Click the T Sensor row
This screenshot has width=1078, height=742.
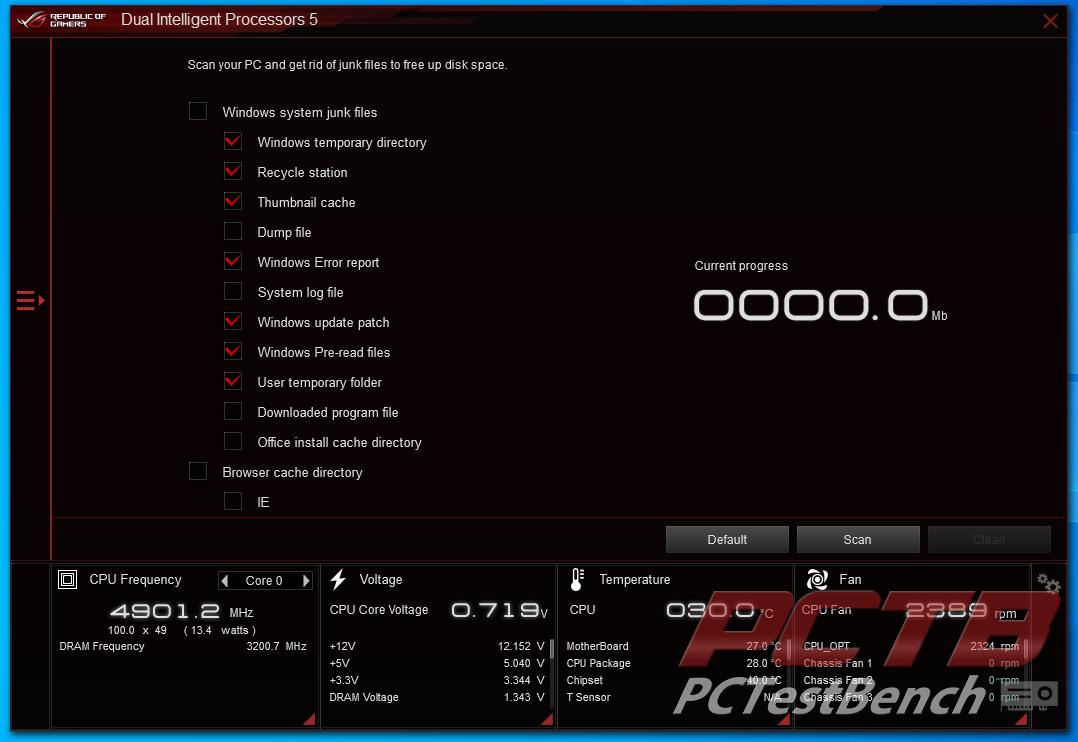pos(674,697)
